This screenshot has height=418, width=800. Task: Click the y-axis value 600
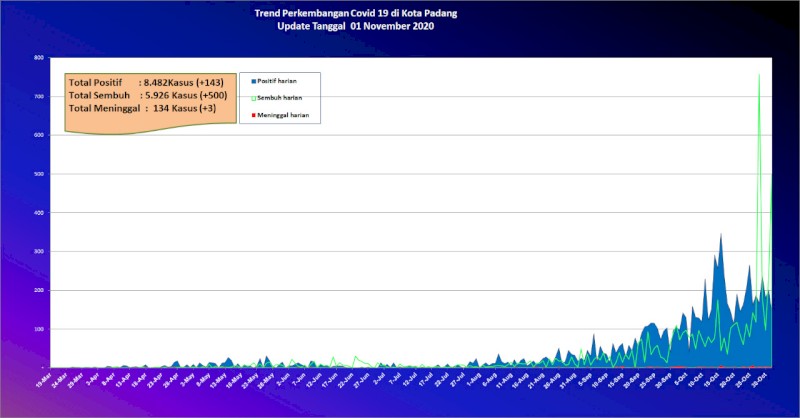(39, 135)
